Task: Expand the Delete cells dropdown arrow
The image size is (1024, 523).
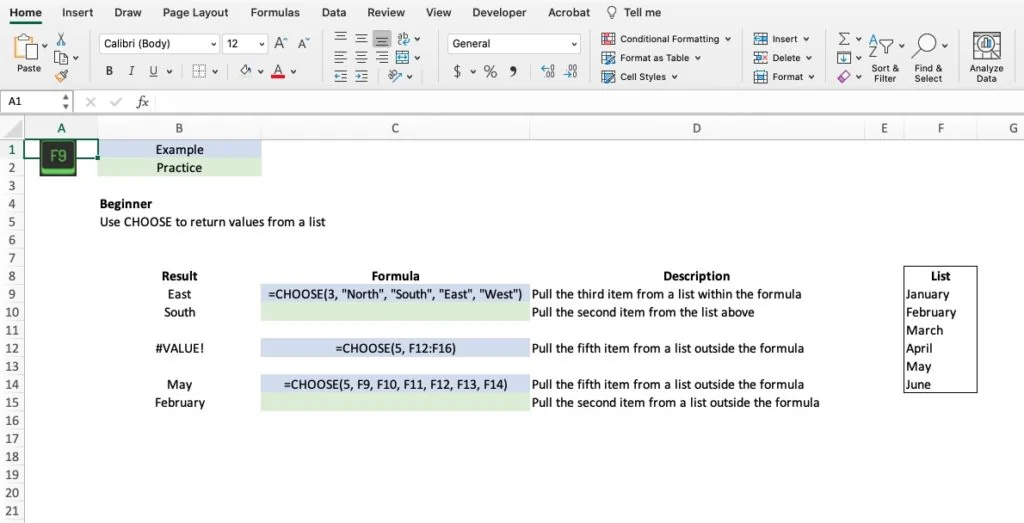Action: pyautogui.click(x=808, y=58)
